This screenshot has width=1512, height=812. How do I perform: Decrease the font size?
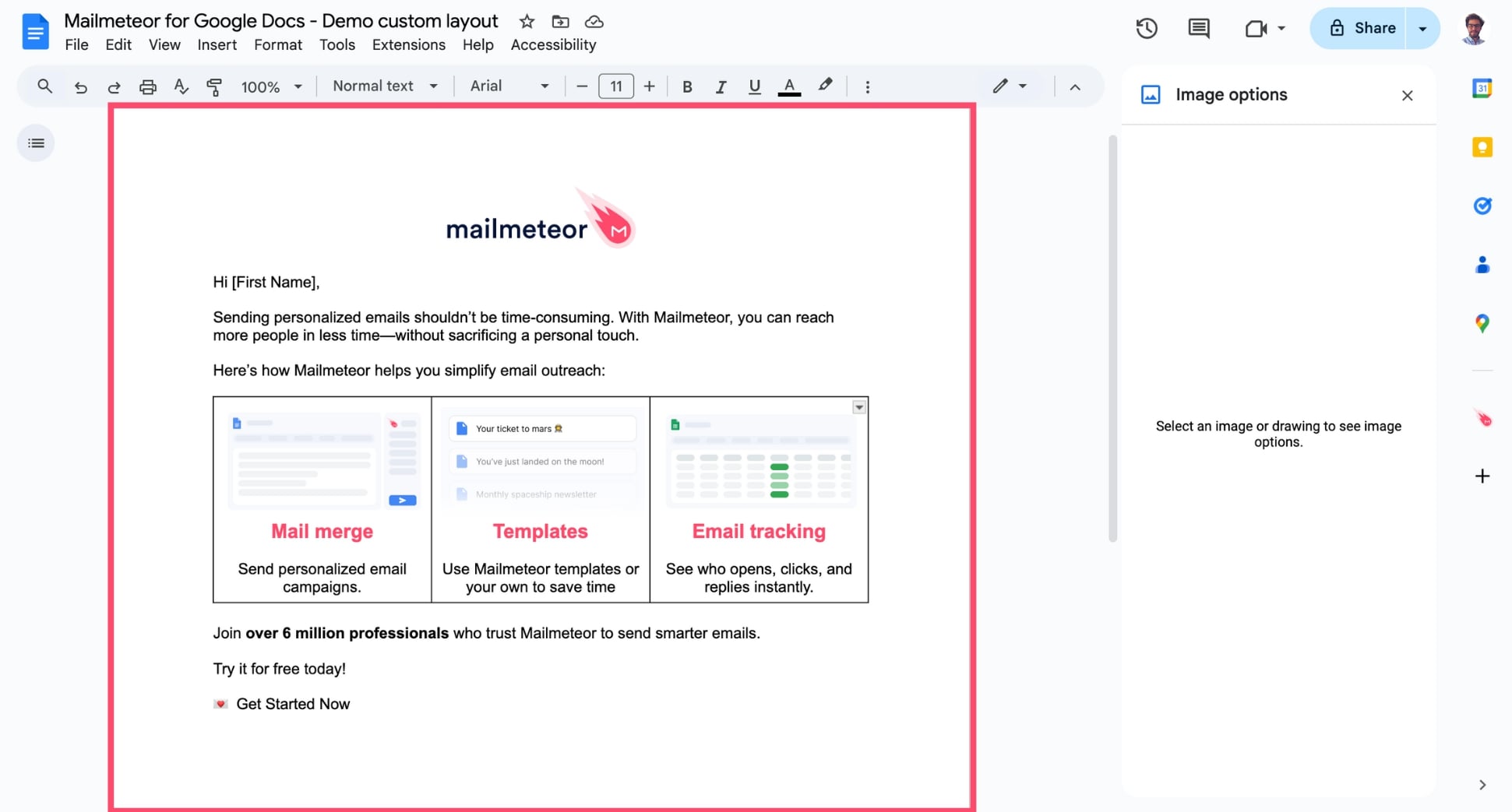click(x=581, y=86)
